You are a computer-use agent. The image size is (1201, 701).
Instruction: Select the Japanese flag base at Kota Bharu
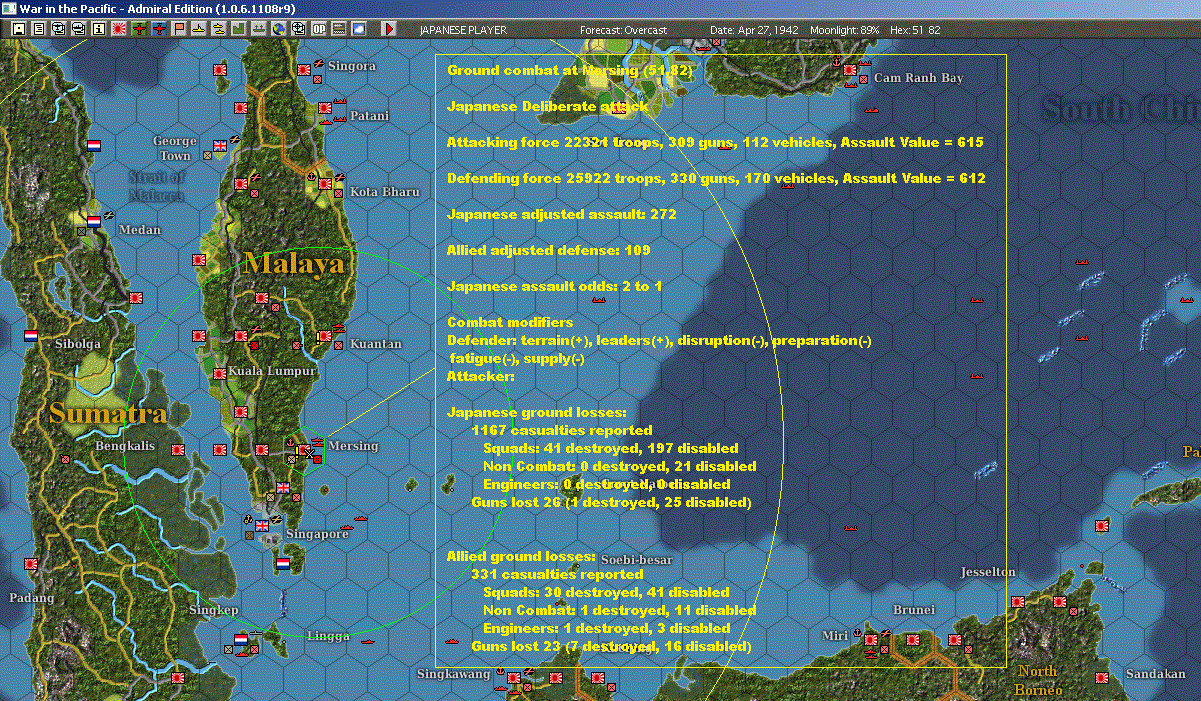[326, 183]
